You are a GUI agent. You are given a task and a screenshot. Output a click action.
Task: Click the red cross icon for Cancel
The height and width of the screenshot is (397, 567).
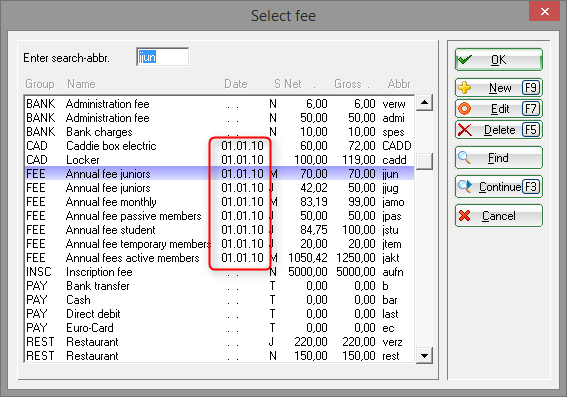coord(465,215)
